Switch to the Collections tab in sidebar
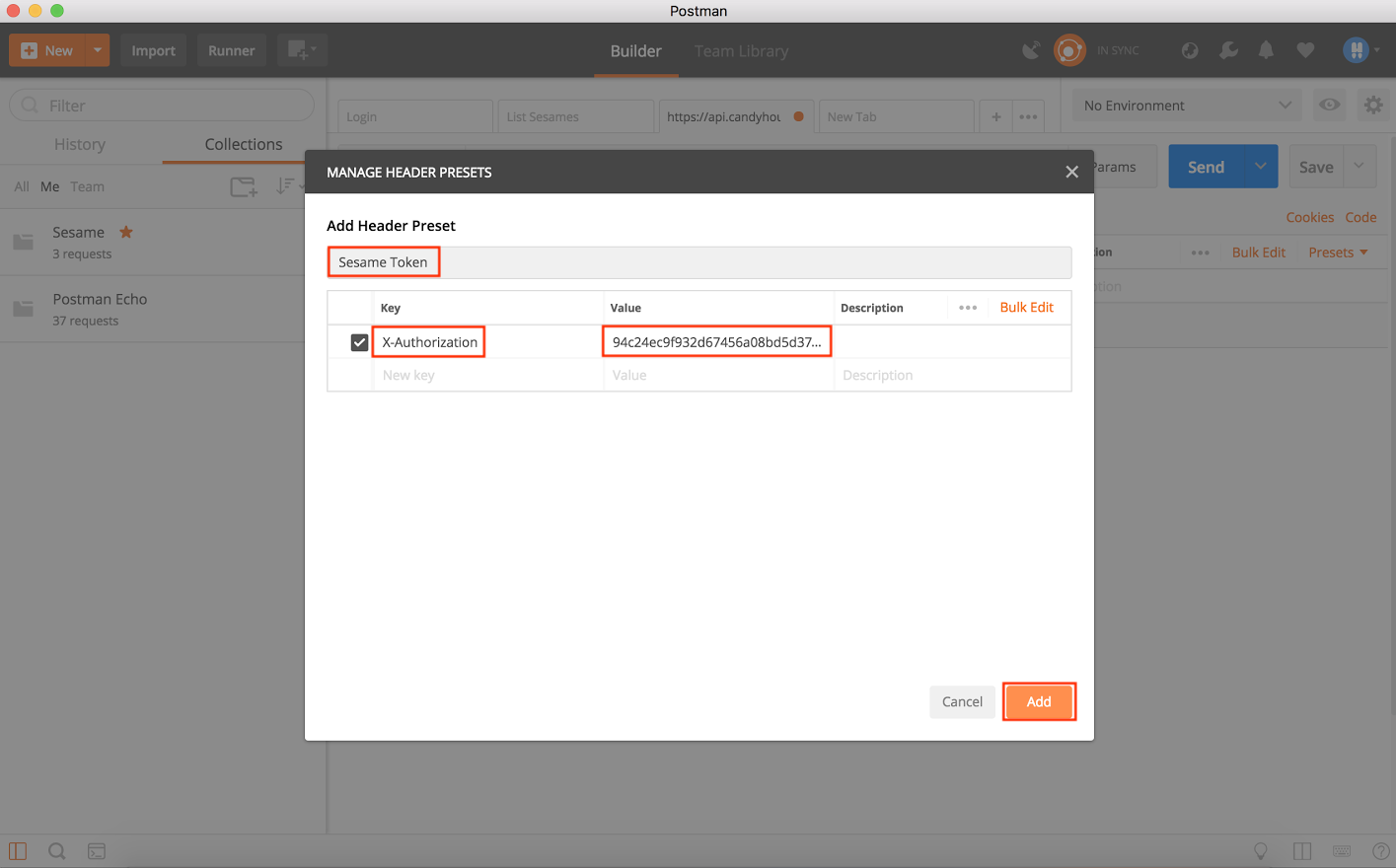Image resolution: width=1396 pixels, height=868 pixels. pyautogui.click(x=244, y=144)
